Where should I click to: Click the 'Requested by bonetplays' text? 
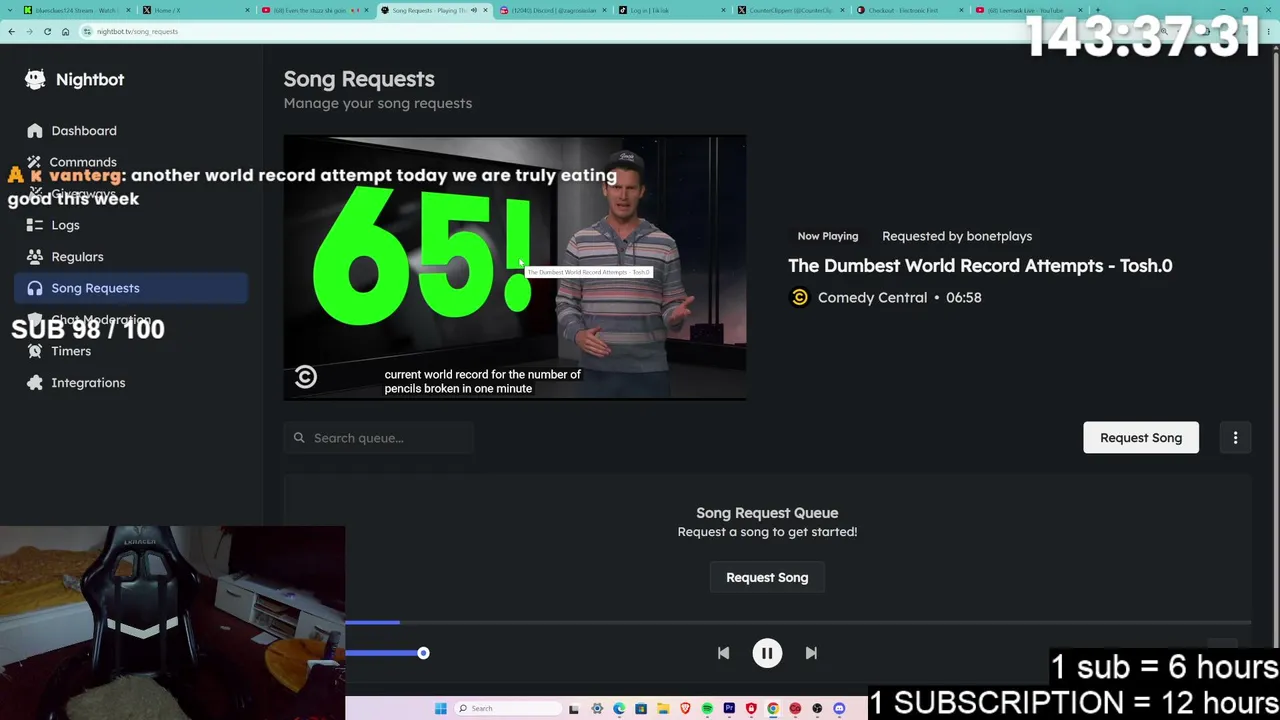pyautogui.click(x=957, y=237)
